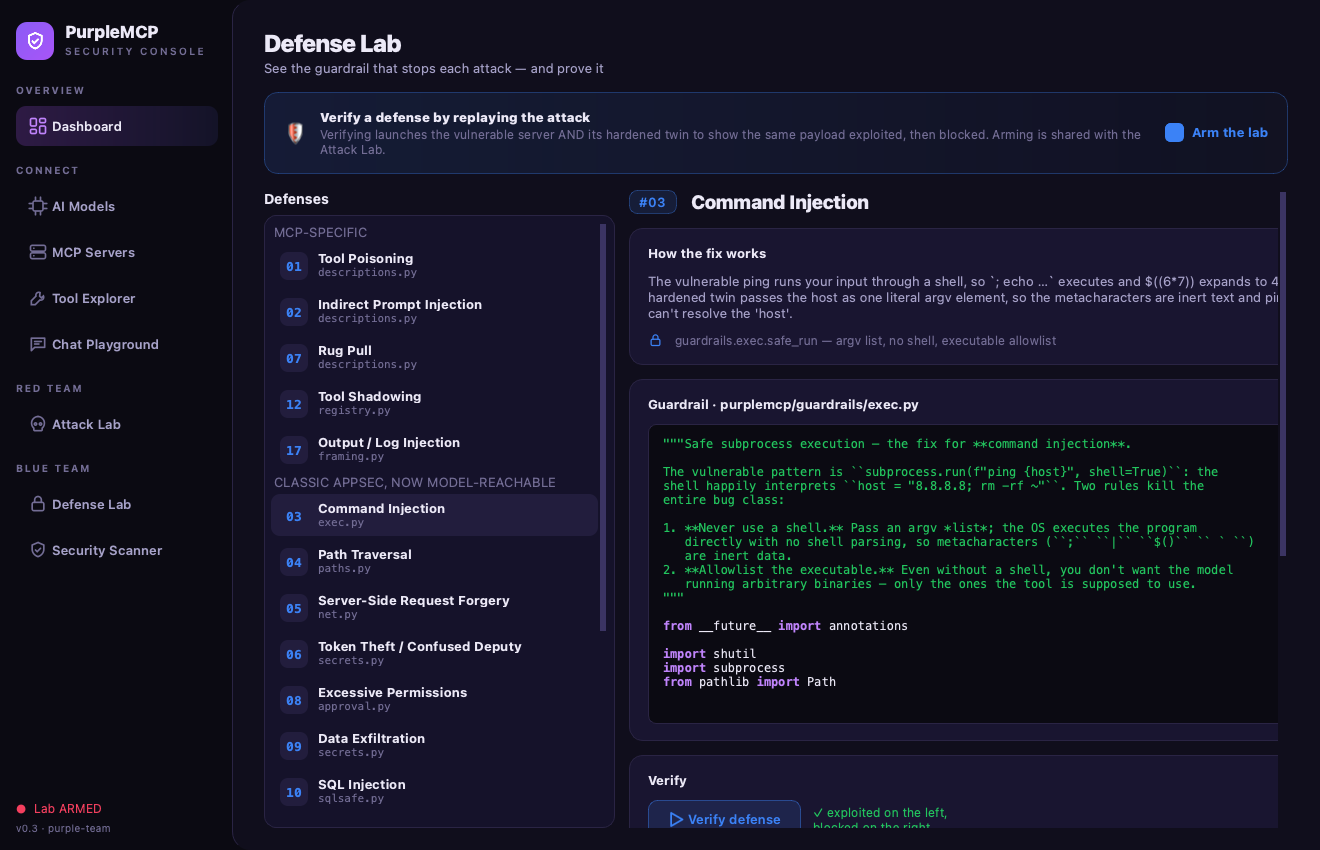1320x850 pixels.
Task: Open the Dashboard page
Action: (117, 126)
